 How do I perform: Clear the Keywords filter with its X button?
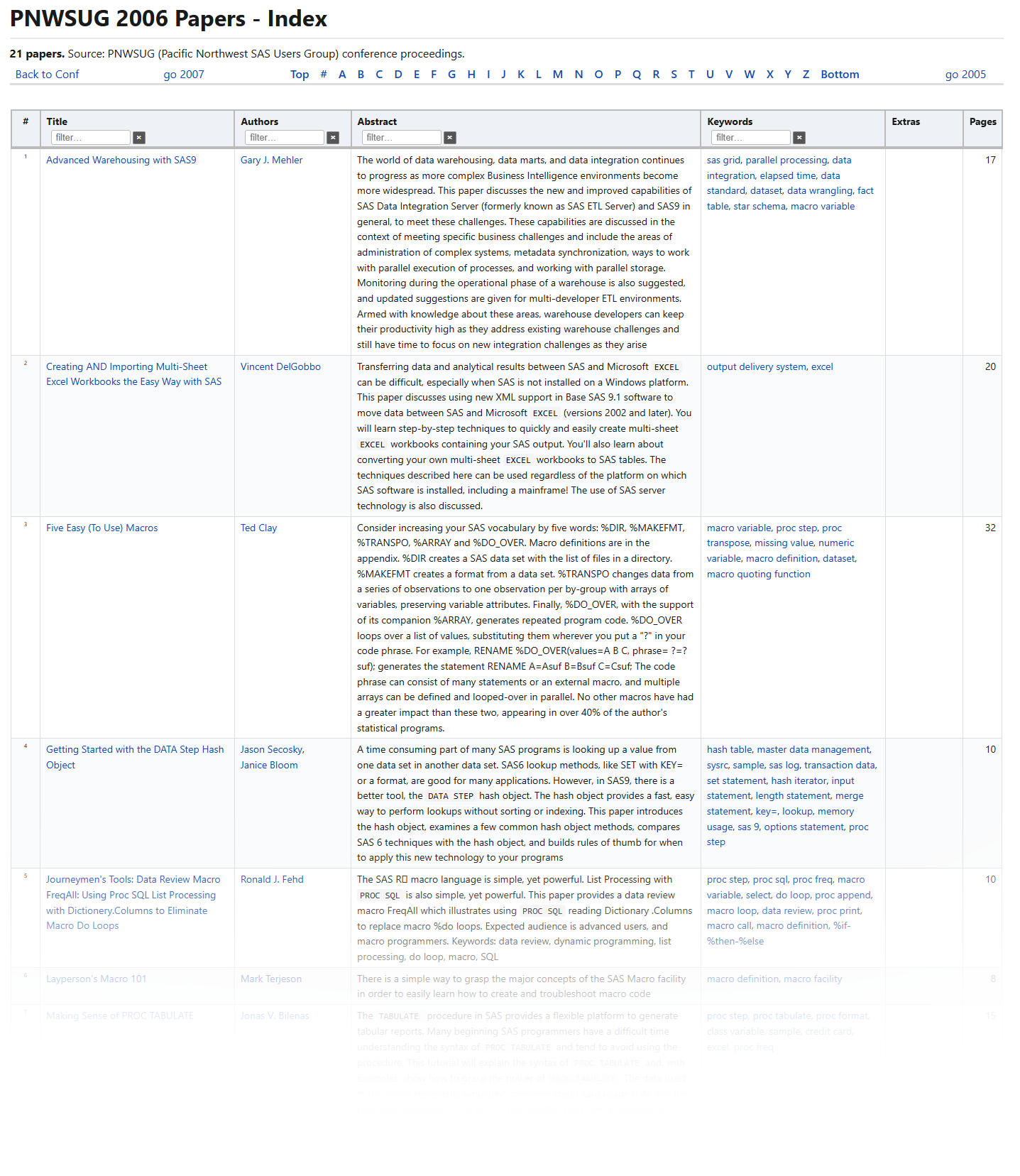pyautogui.click(x=799, y=138)
